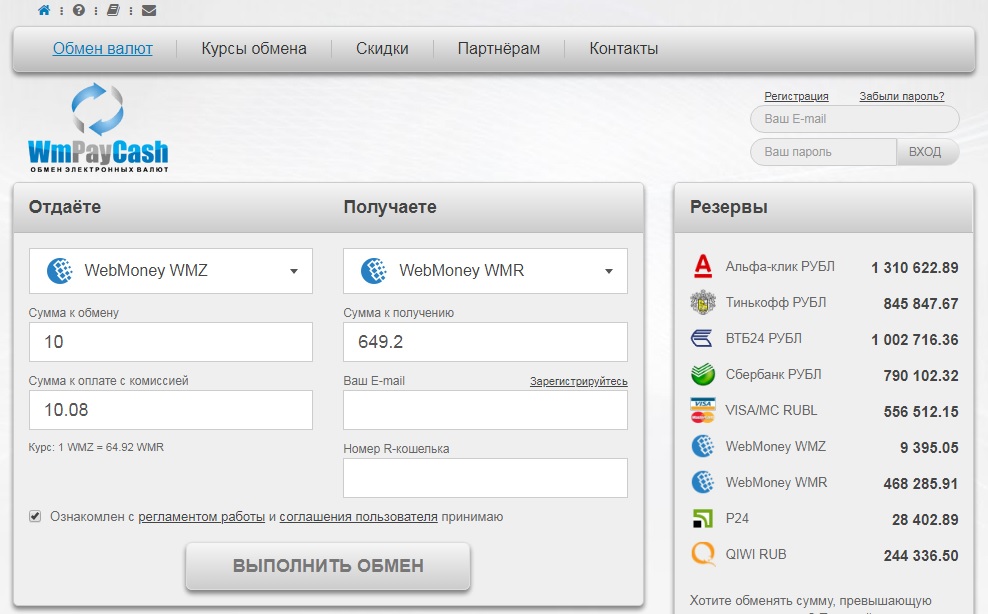Click the QIWI RUB reserve icon
The image size is (988, 614).
point(702,554)
